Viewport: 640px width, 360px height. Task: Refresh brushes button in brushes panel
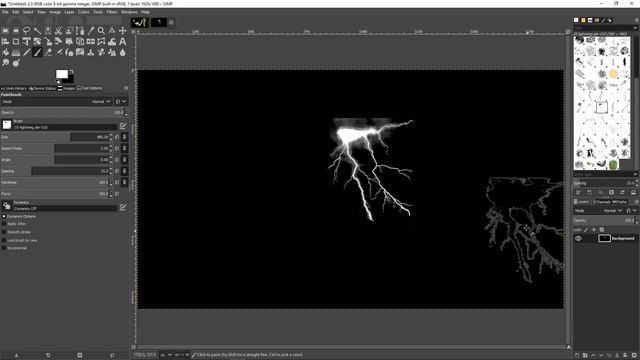click(x=622, y=192)
